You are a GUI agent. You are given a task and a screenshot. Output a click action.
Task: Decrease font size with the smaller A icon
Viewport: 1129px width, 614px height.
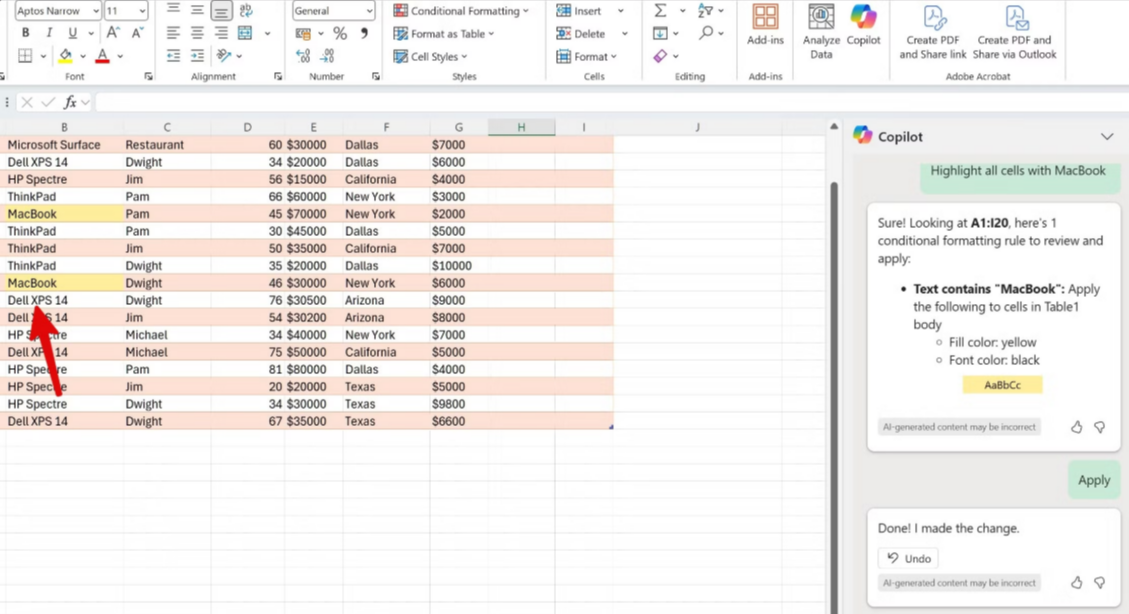[137, 33]
